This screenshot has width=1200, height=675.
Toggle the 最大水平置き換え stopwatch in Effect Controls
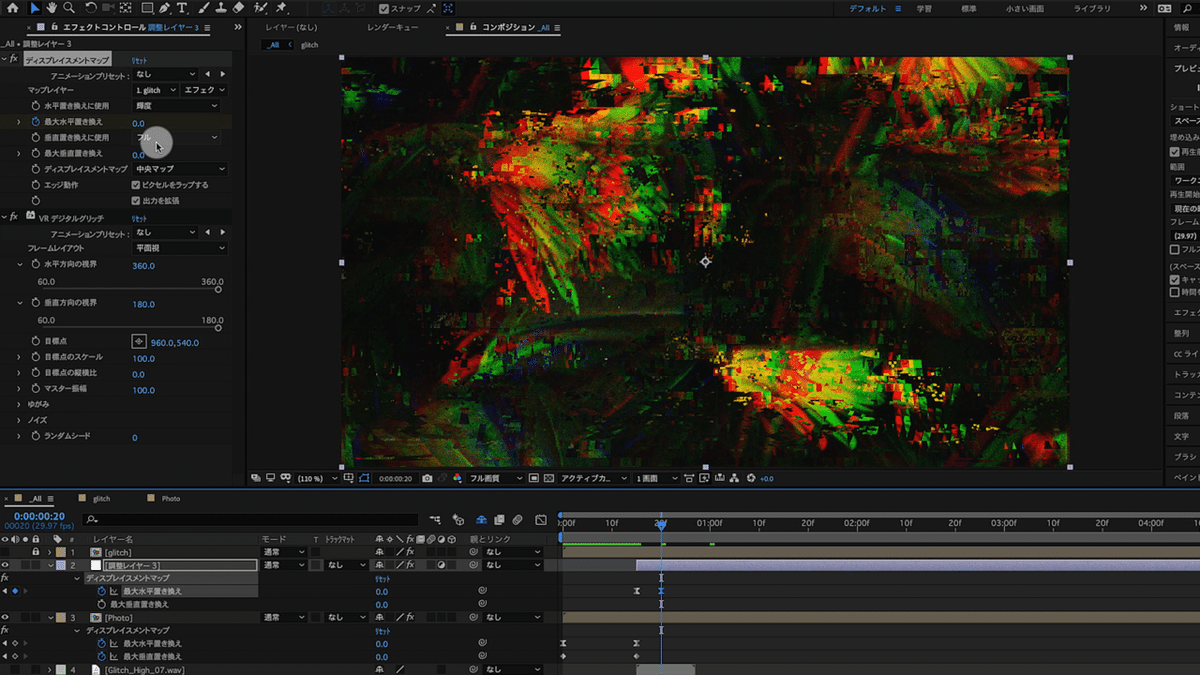click(36, 122)
